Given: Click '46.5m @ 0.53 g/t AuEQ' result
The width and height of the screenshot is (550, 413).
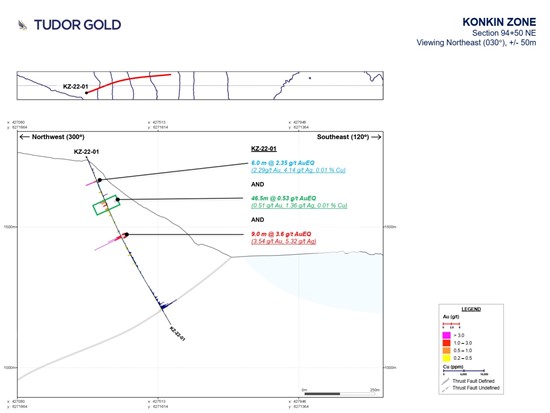Looking at the screenshot, I should [284, 198].
